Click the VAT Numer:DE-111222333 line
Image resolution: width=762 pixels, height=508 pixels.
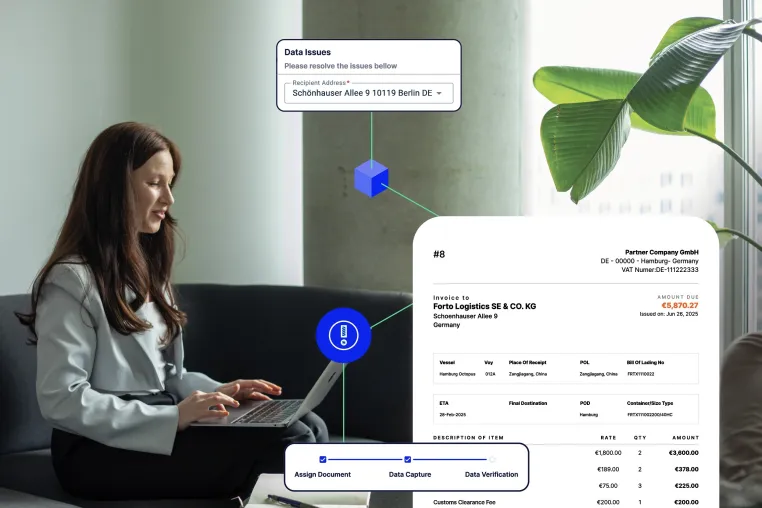[660, 270]
